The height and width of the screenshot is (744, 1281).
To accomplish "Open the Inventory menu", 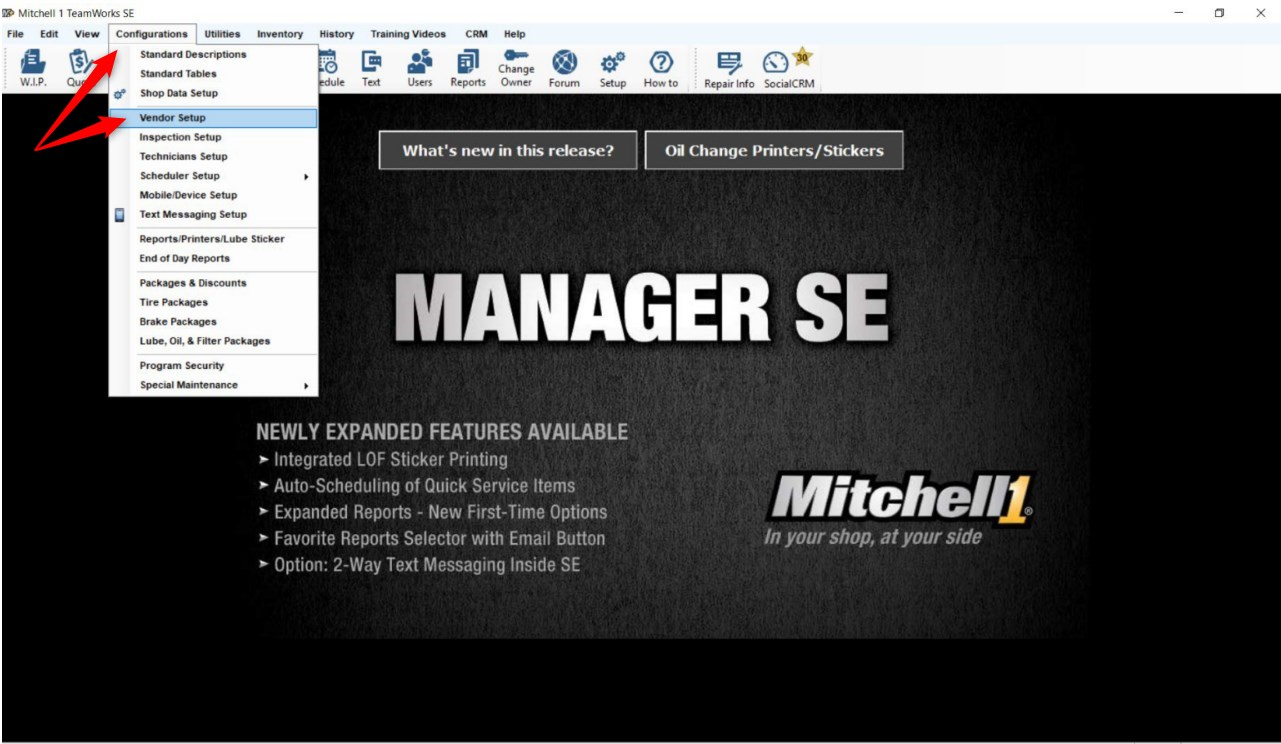I will coord(280,34).
